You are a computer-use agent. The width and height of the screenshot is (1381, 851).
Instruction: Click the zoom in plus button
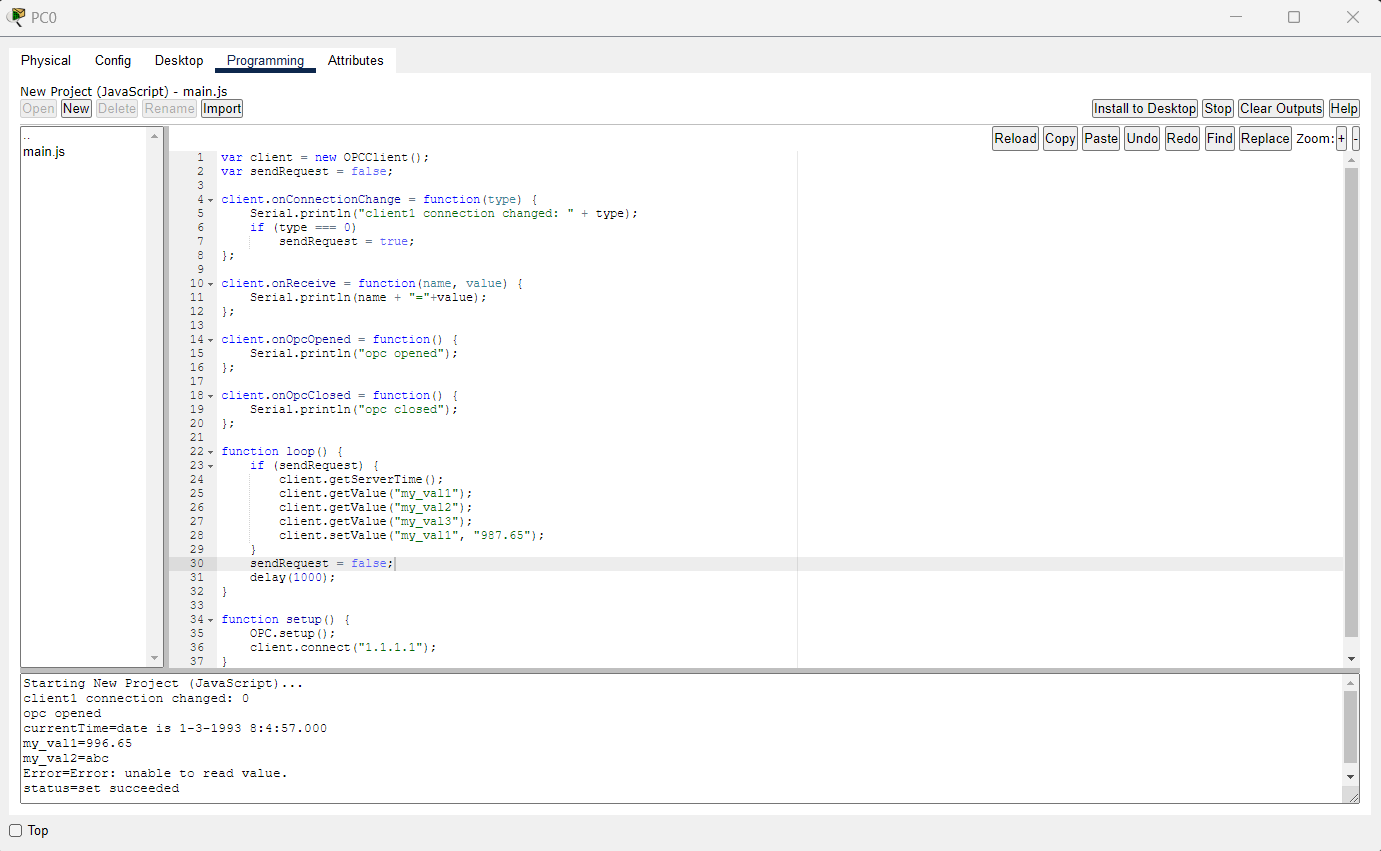pyautogui.click(x=1341, y=139)
